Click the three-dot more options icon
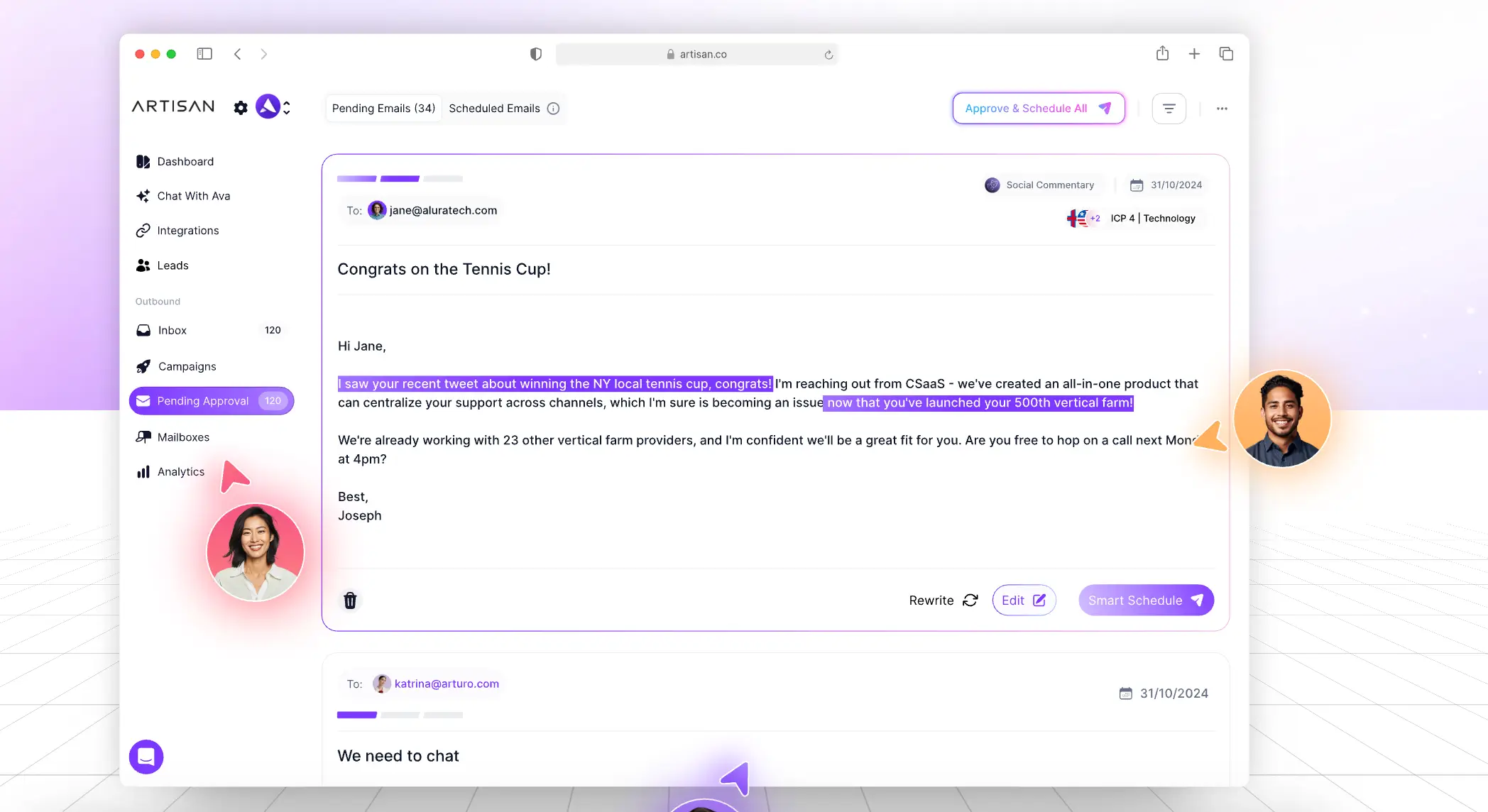 1222,109
